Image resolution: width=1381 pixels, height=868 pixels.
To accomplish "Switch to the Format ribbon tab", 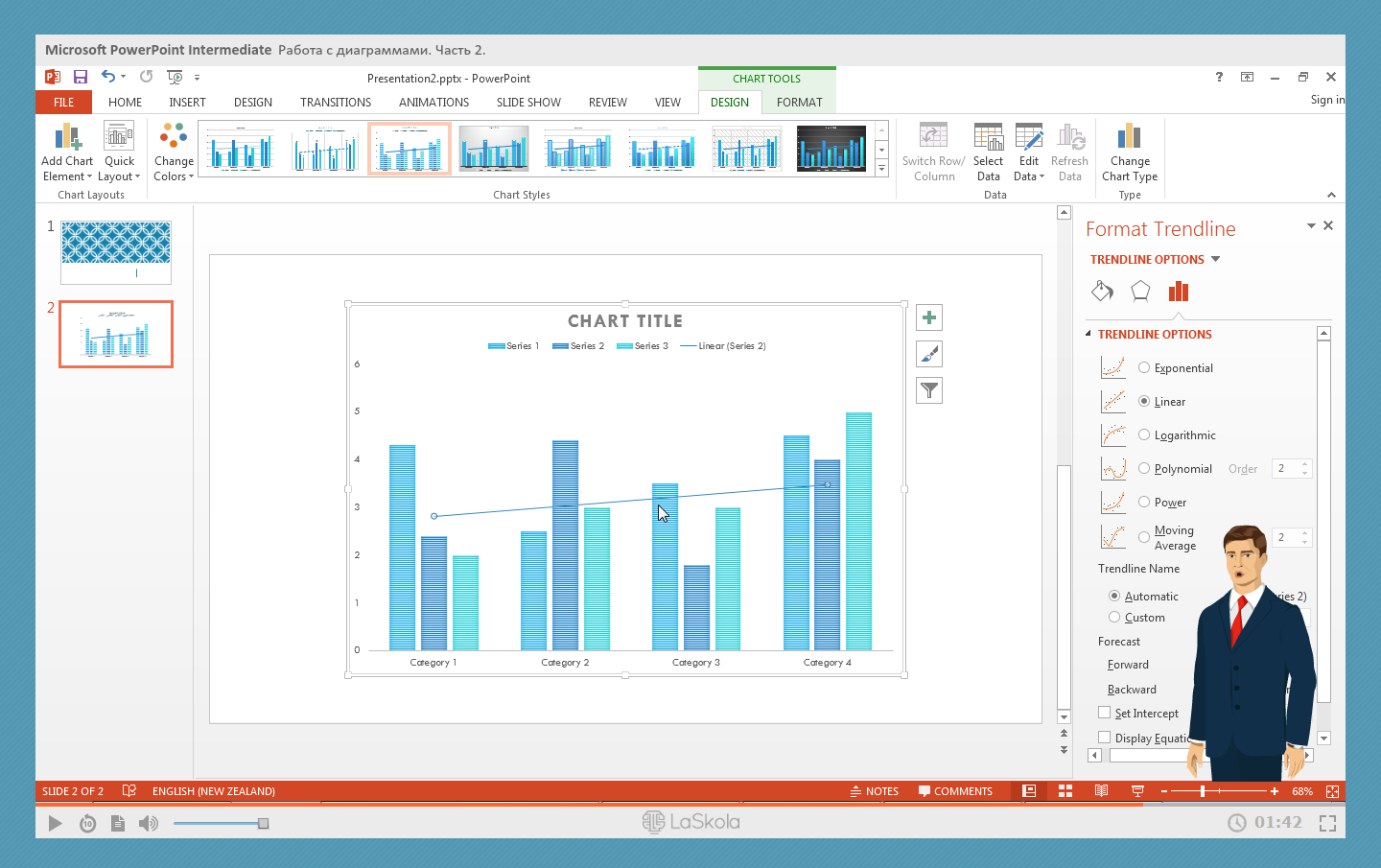I will pyautogui.click(x=799, y=102).
